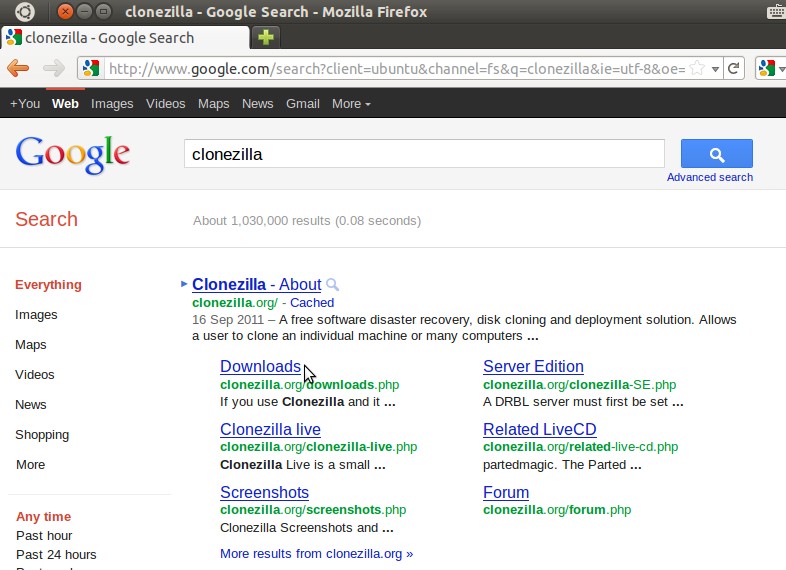Open the Cached link of first result

click(x=312, y=303)
